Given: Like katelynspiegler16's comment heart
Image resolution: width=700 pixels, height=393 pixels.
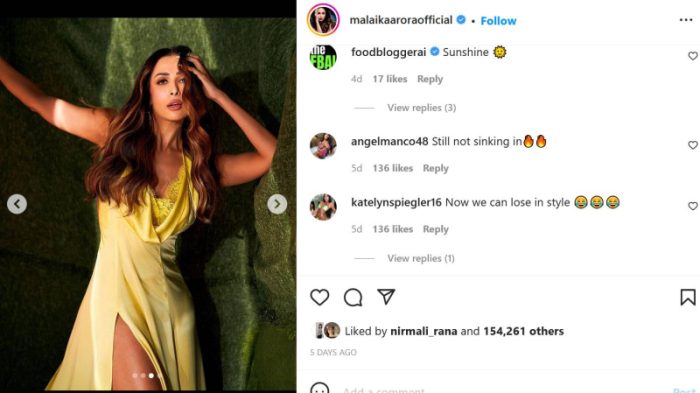Looking at the screenshot, I should click(692, 206).
